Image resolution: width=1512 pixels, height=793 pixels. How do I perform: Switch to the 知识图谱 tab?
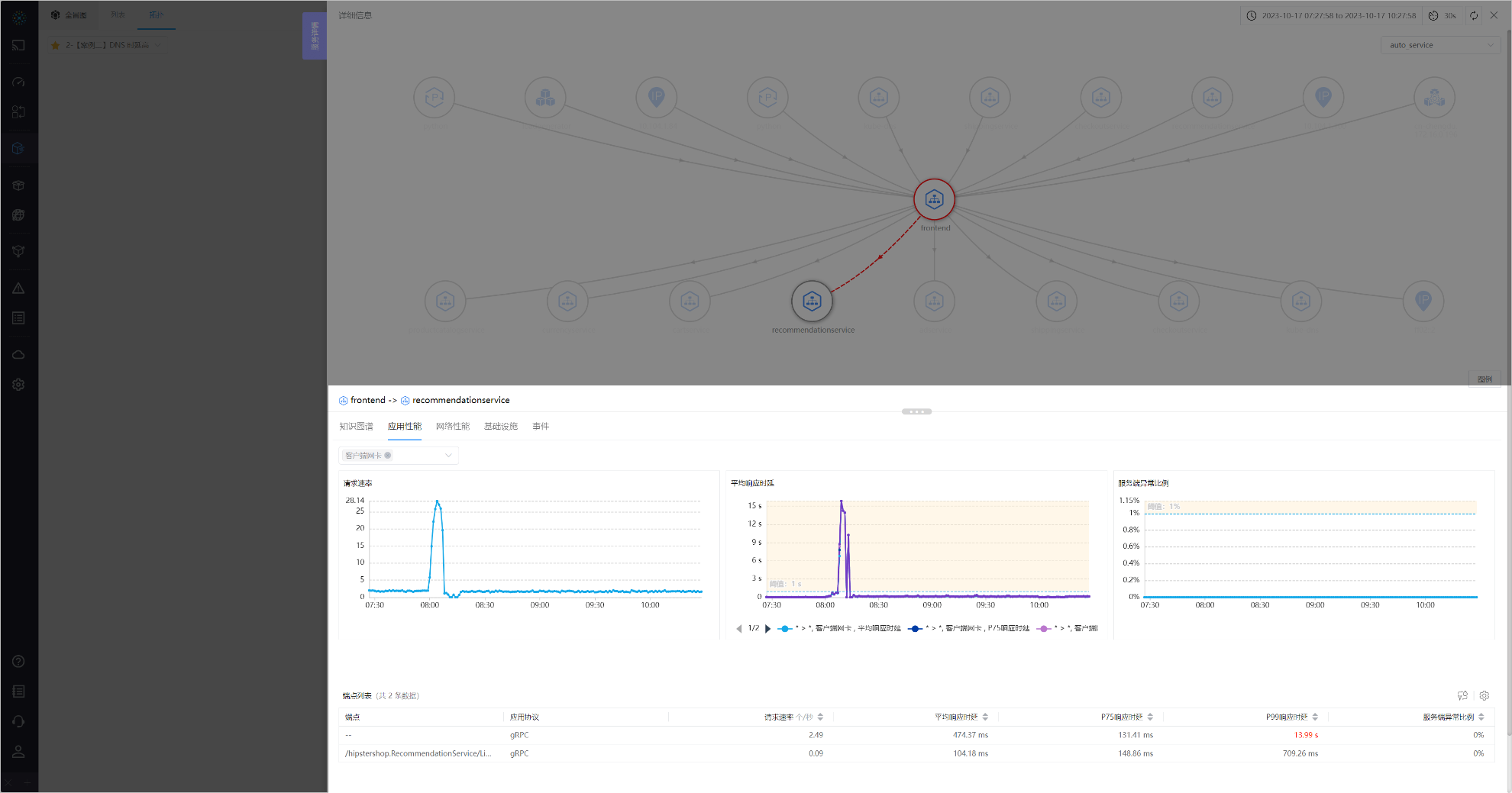pos(356,427)
